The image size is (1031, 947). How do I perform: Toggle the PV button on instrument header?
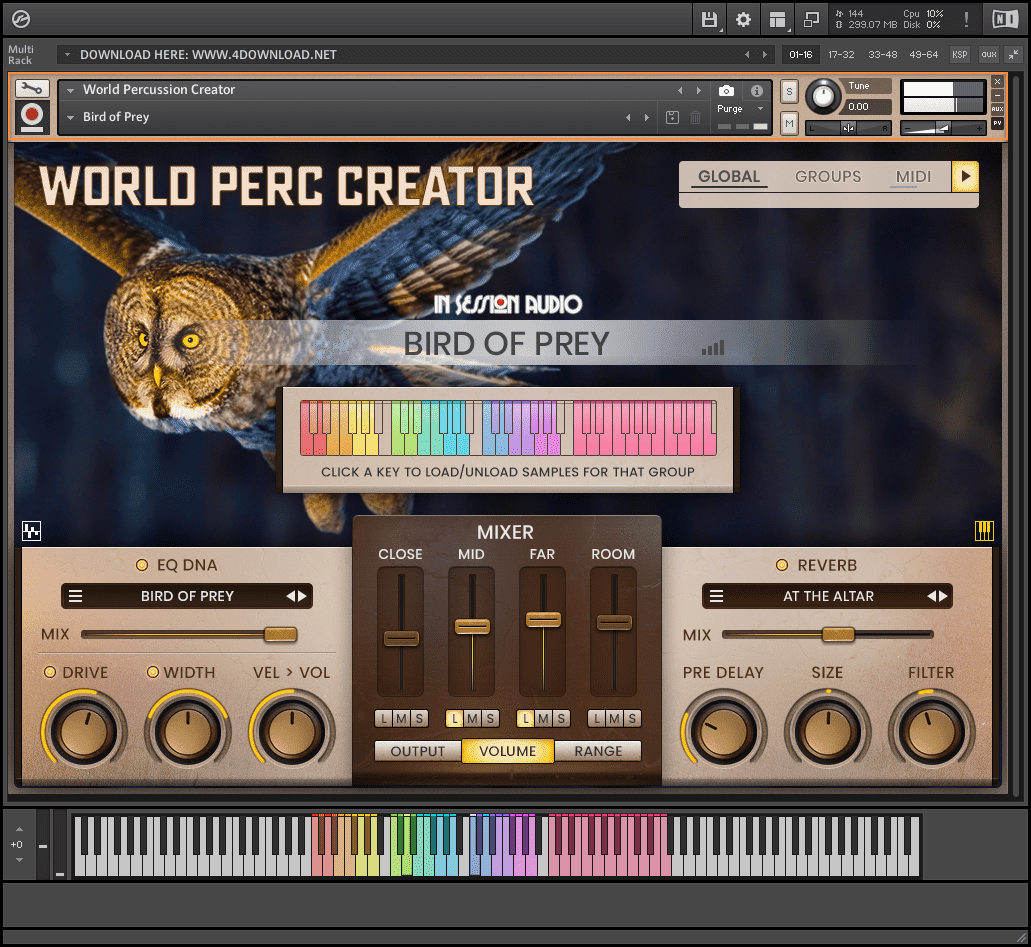(997, 123)
